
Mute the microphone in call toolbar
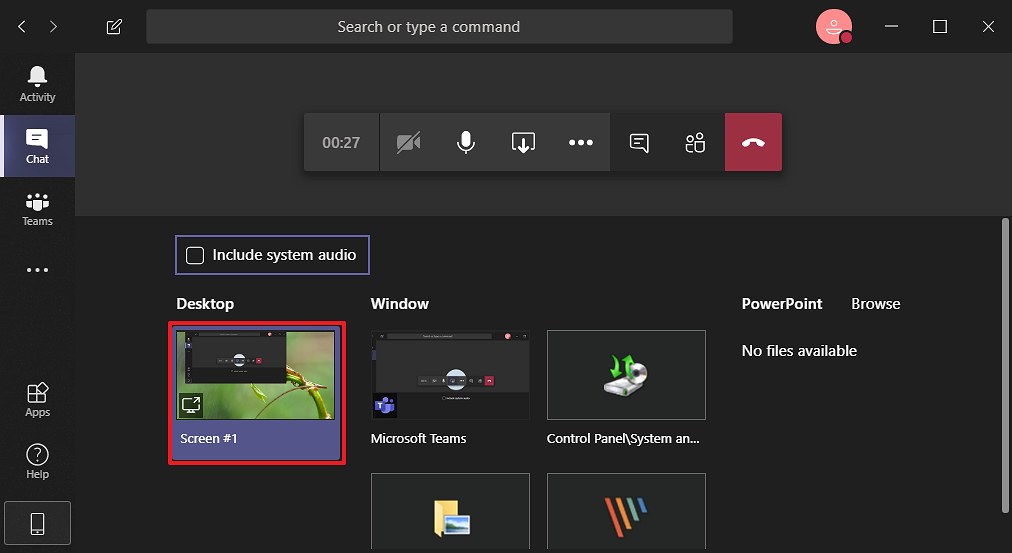click(465, 143)
